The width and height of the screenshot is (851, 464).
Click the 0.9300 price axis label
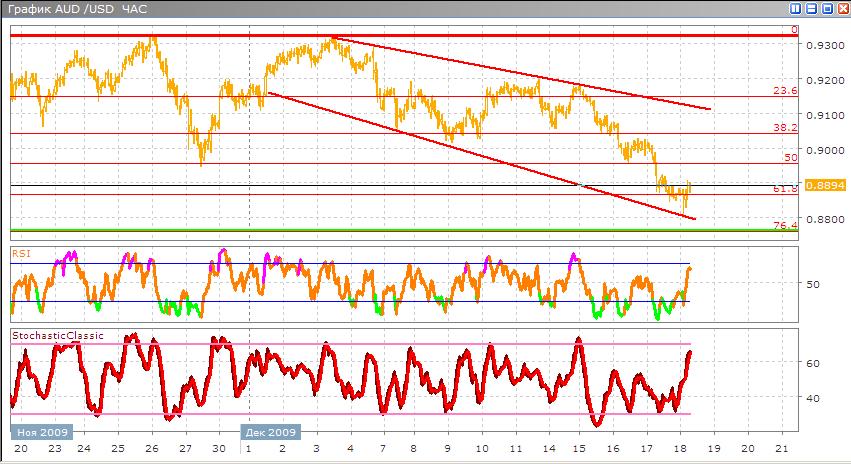[824, 46]
